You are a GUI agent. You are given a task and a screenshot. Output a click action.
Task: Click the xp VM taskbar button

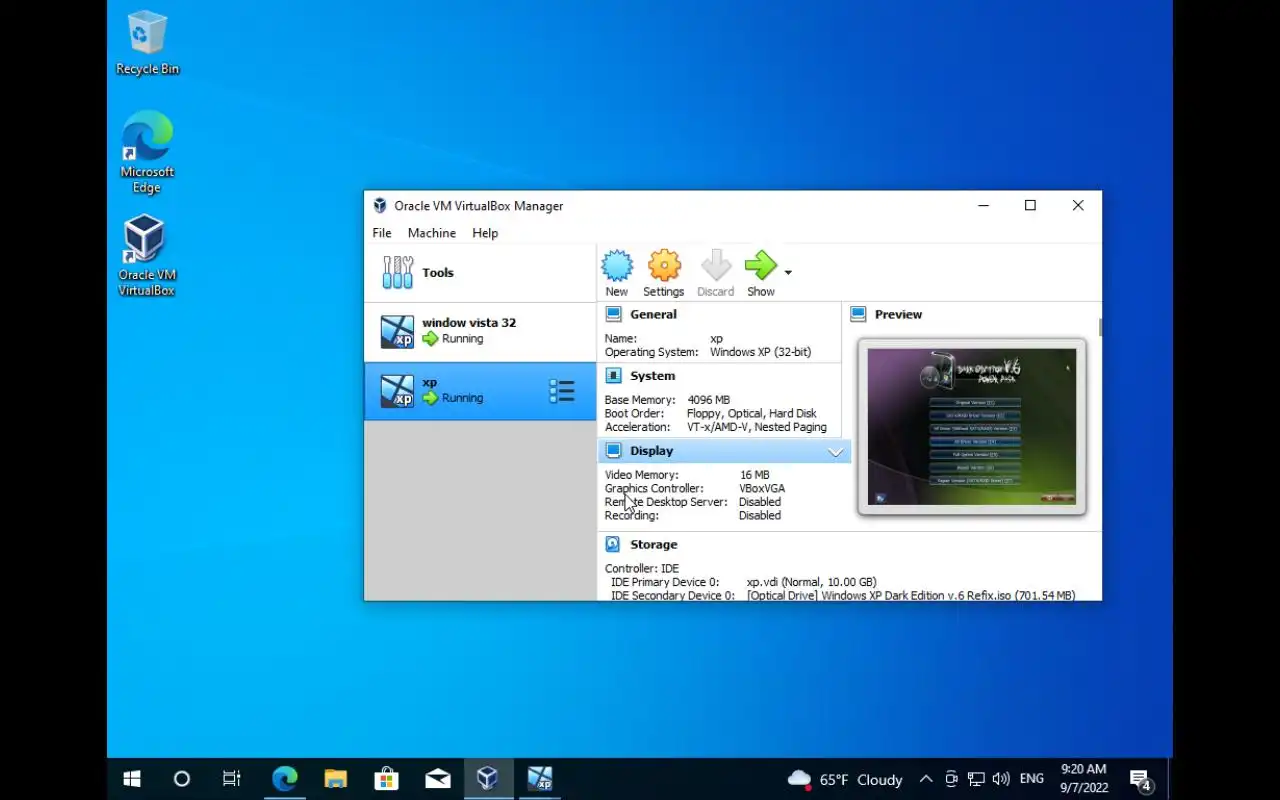point(539,779)
